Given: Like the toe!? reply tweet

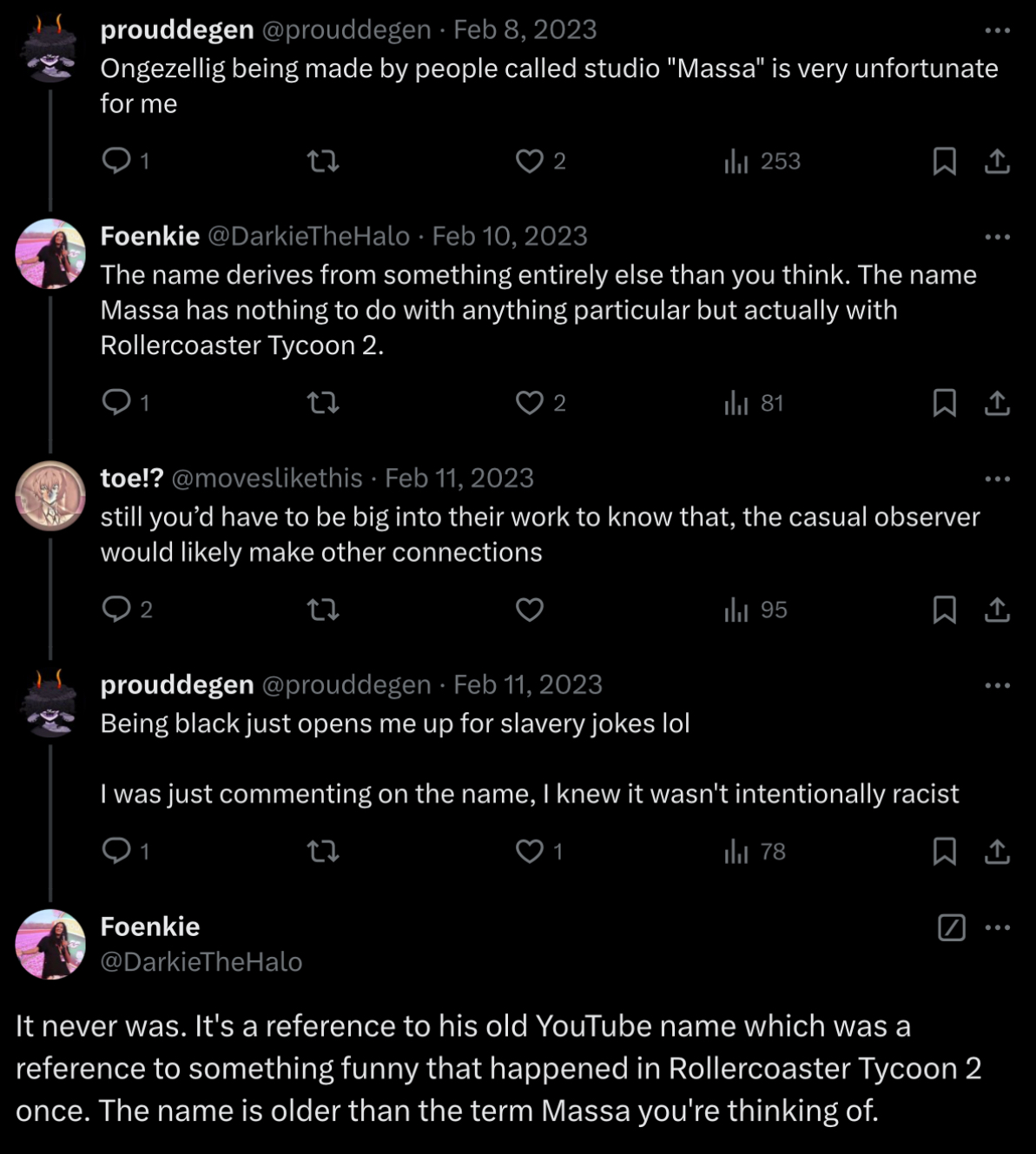Looking at the screenshot, I should click(530, 610).
